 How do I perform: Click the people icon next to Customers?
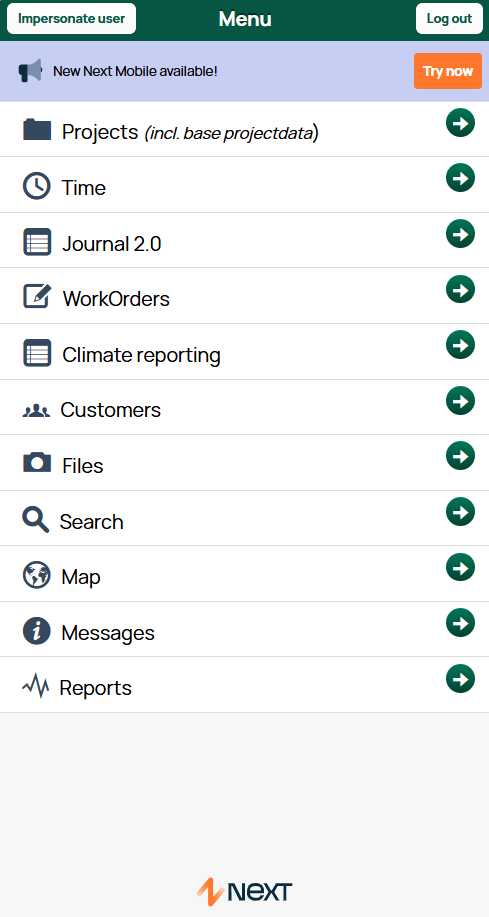tap(36, 411)
